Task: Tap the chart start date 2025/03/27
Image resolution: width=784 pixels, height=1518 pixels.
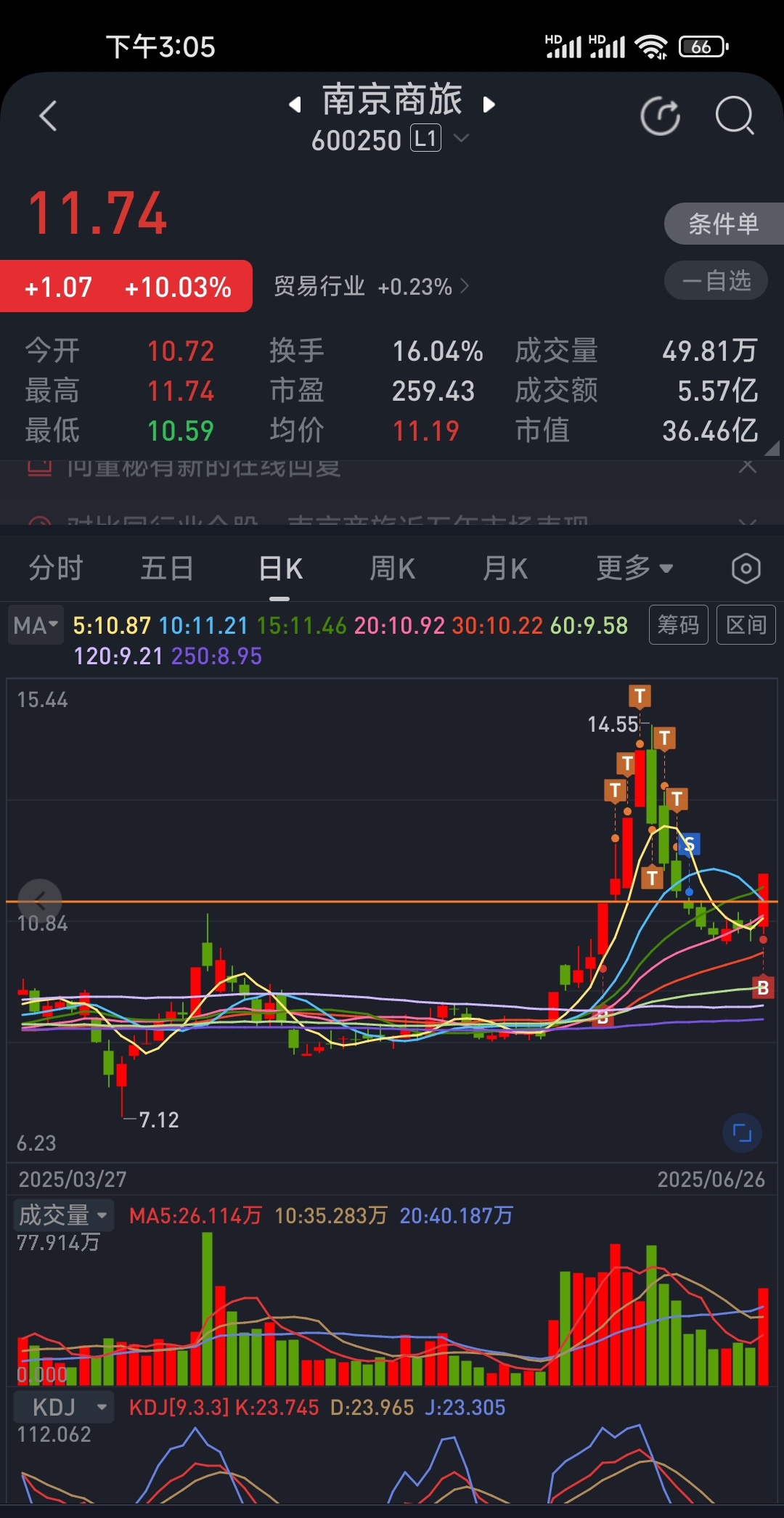Action: [73, 1179]
